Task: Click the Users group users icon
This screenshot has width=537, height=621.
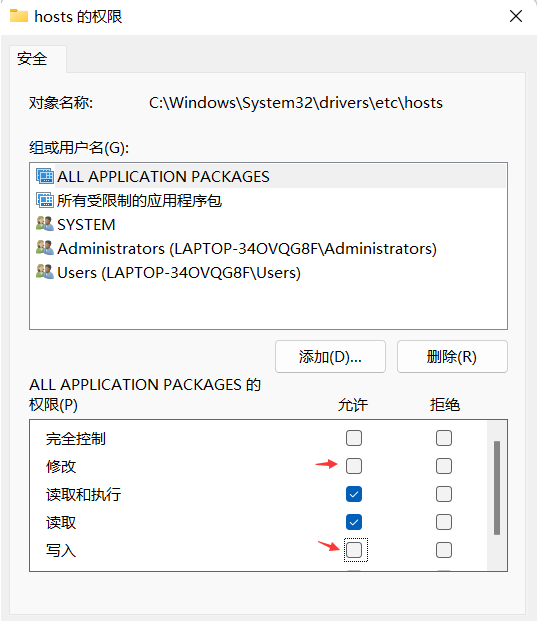Action: 45,272
